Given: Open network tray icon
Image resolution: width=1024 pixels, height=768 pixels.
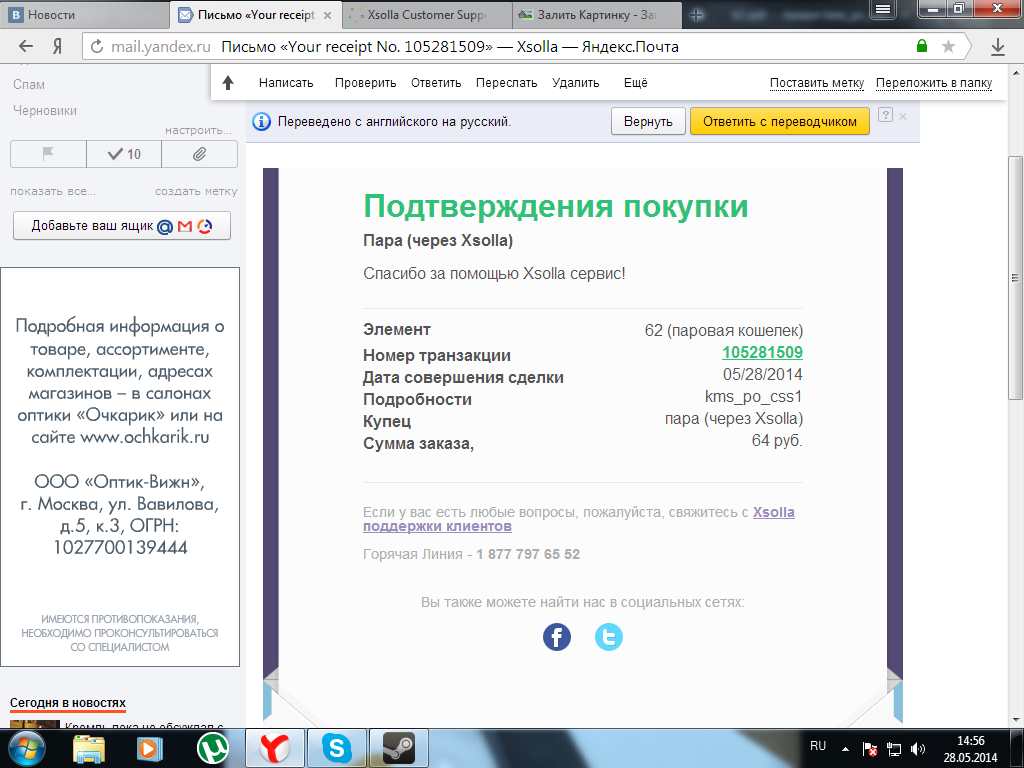Looking at the screenshot, I should click(894, 749).
